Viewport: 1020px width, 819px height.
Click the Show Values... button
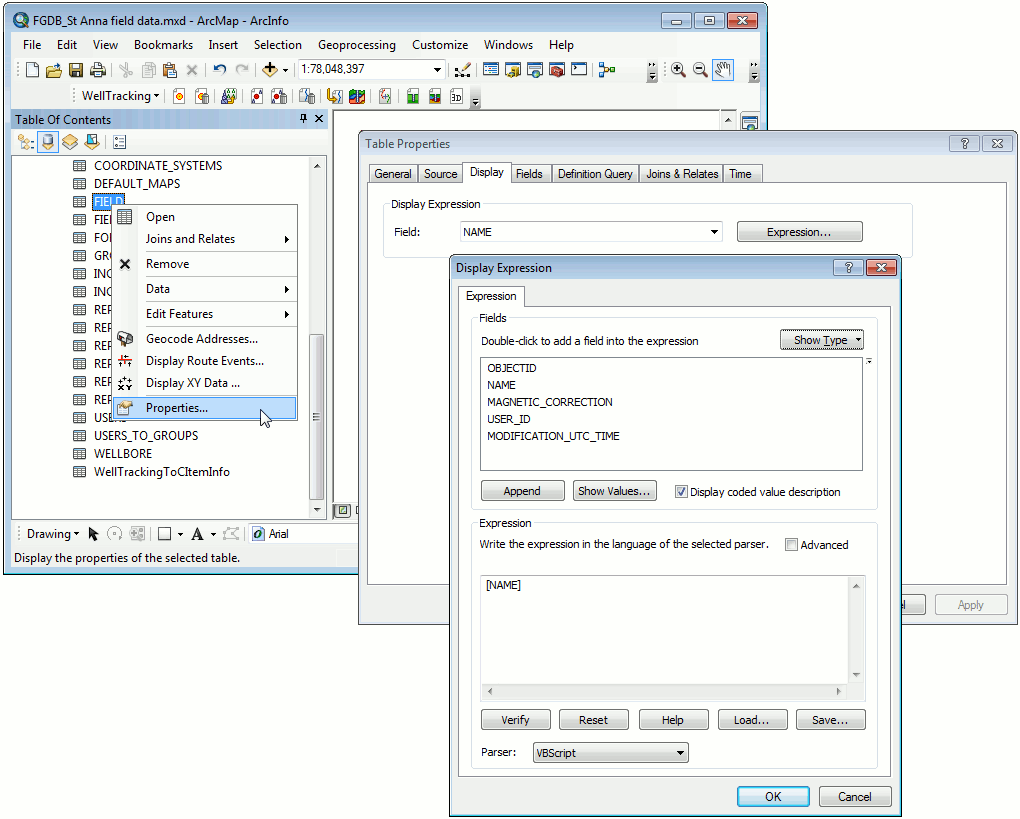615,491
